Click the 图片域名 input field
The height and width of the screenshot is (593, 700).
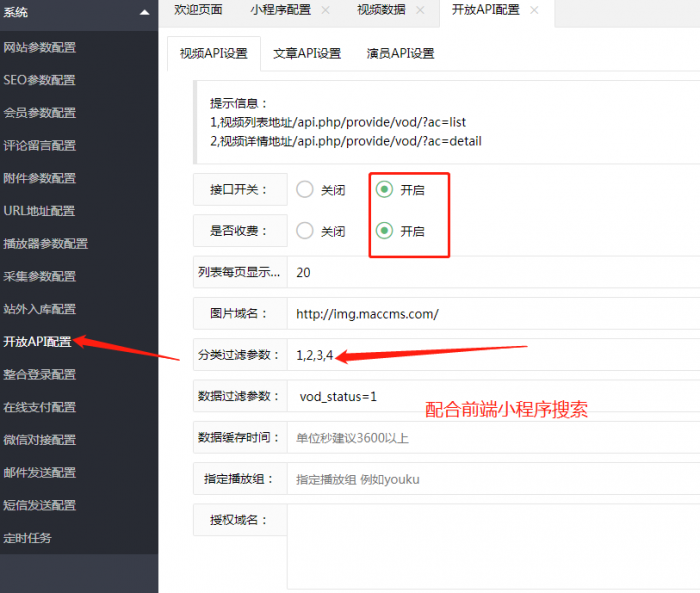494,314
